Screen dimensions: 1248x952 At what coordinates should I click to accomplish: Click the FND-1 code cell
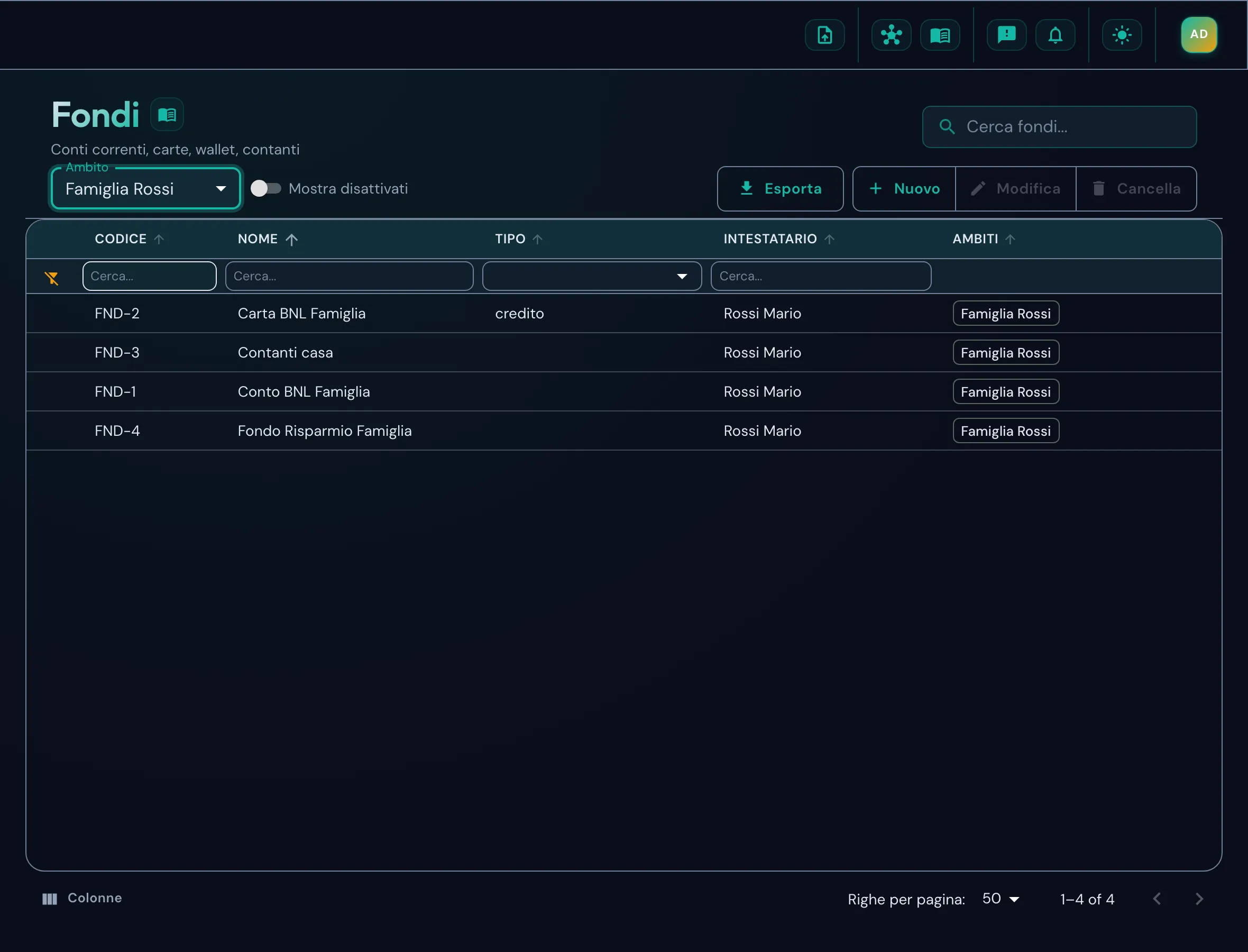point(116,391)
